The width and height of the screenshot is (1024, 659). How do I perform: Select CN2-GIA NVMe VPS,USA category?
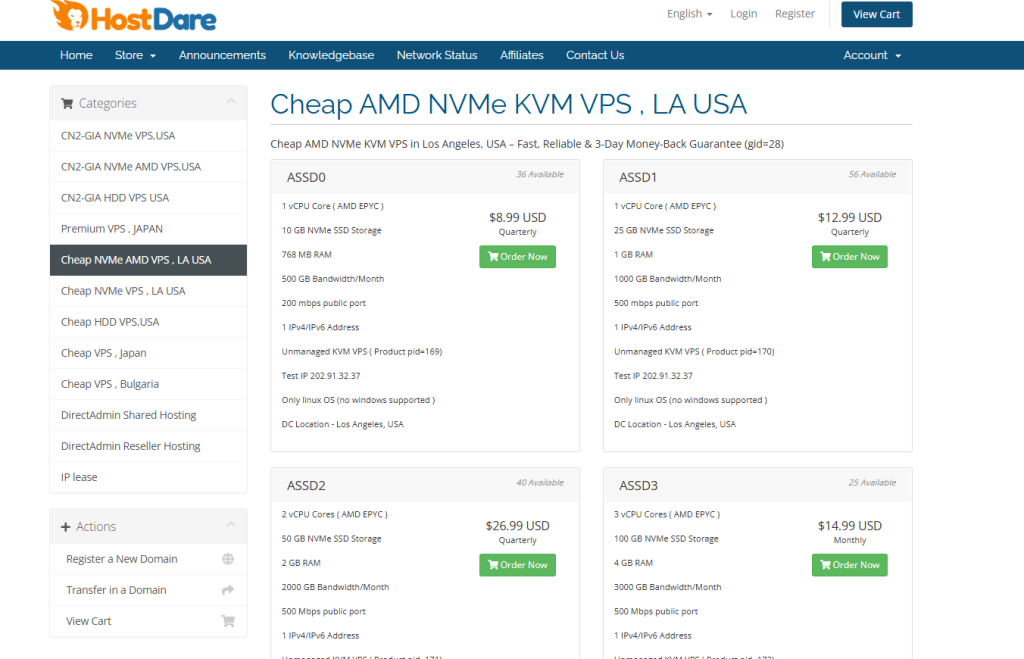(148, 136)
